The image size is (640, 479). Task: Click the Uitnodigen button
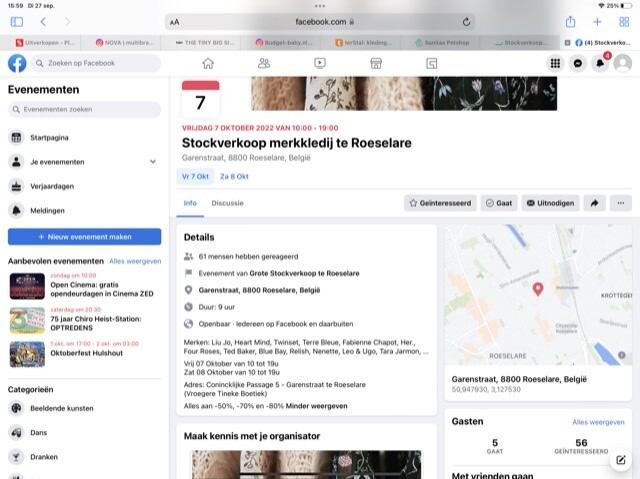550,203
